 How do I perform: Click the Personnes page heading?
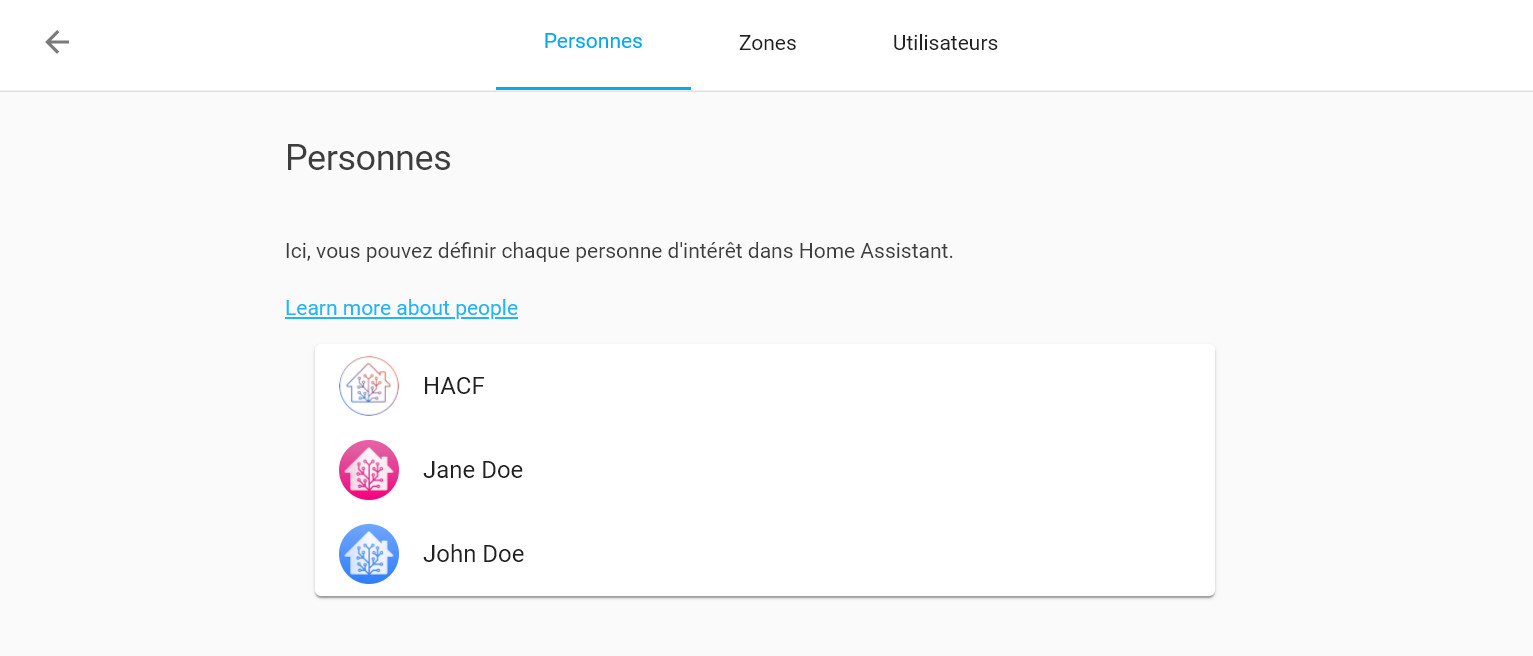[x=368, y=158]
